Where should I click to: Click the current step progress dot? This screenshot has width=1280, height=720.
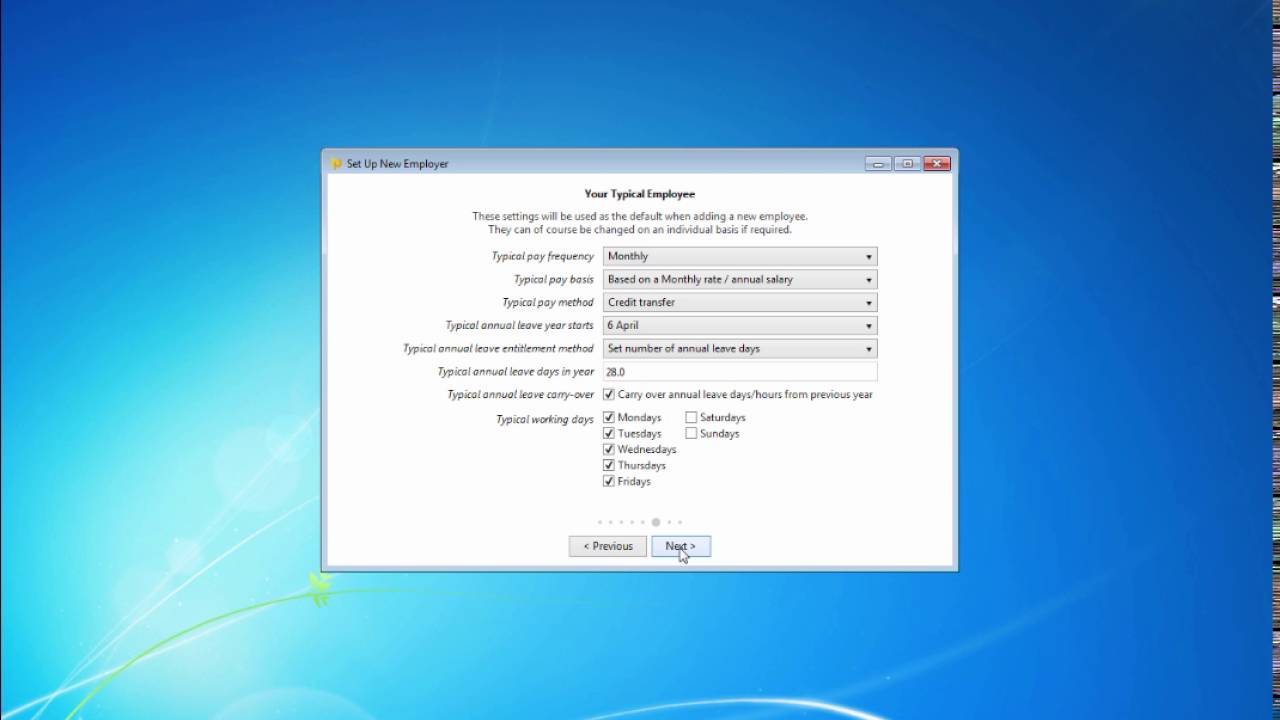coord(656,522)
